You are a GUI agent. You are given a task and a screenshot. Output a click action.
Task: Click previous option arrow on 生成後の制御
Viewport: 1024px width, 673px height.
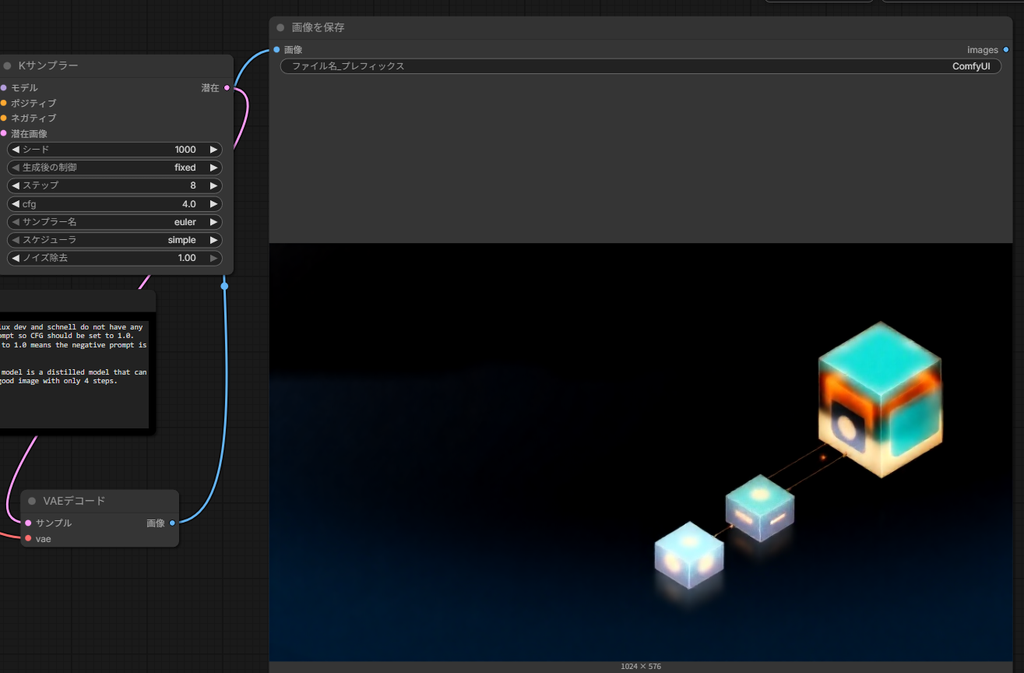16,168
